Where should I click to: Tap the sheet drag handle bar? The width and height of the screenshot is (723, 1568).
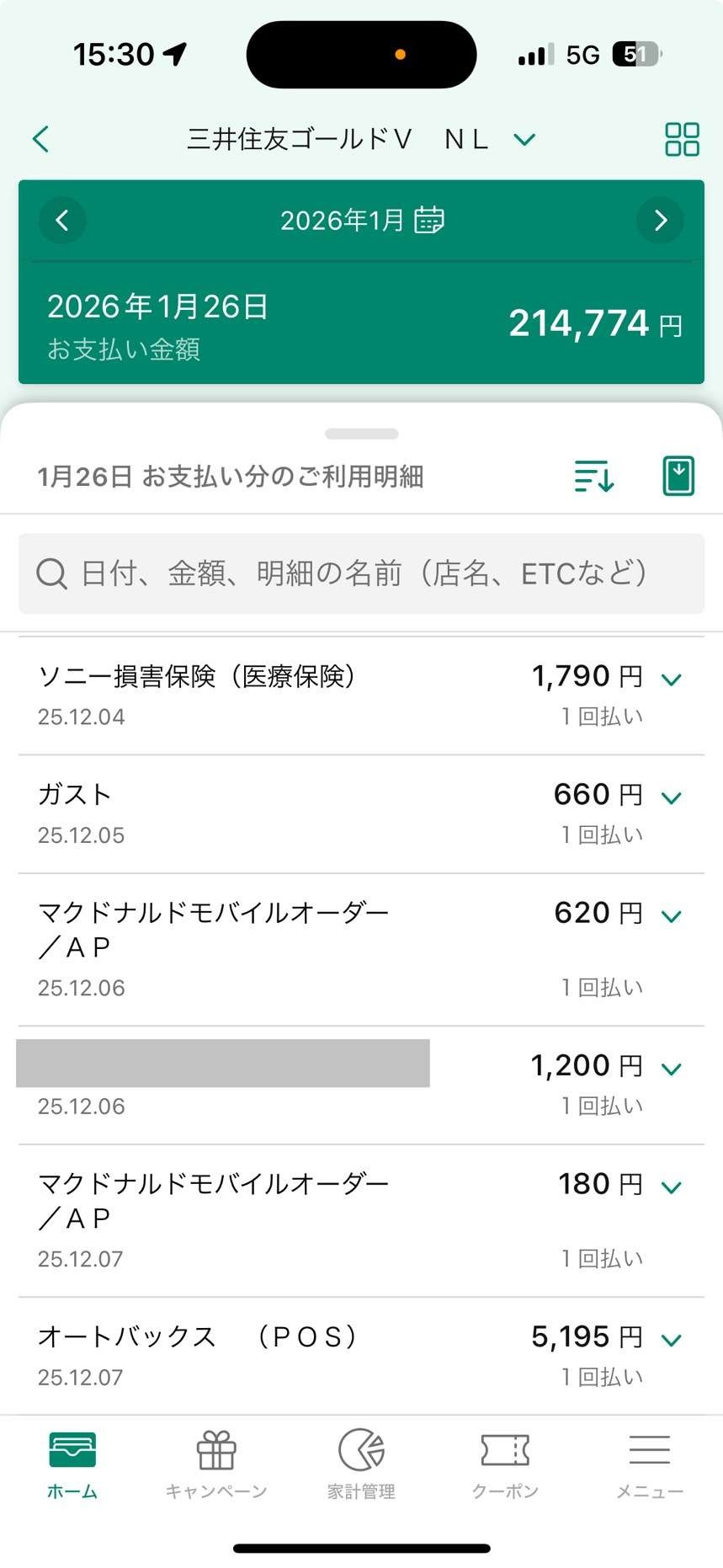tap(361, 434)
